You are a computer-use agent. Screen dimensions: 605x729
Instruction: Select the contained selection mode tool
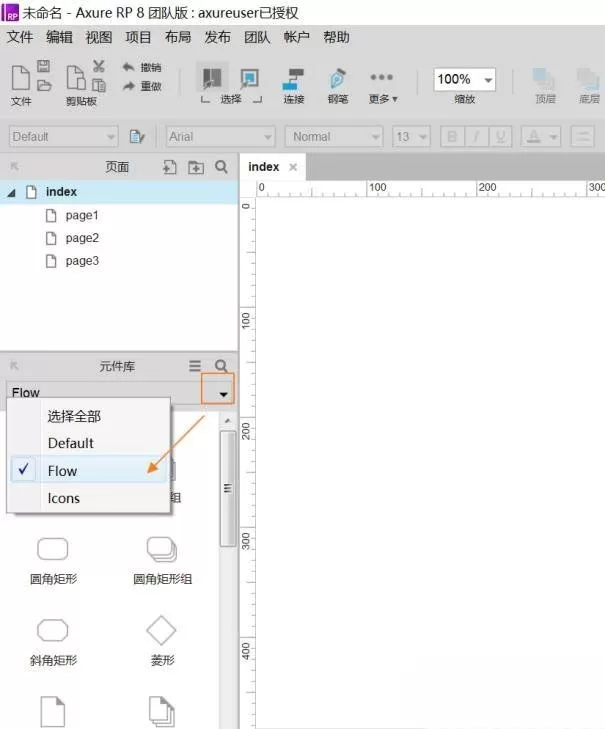click(x=249, y=79)
